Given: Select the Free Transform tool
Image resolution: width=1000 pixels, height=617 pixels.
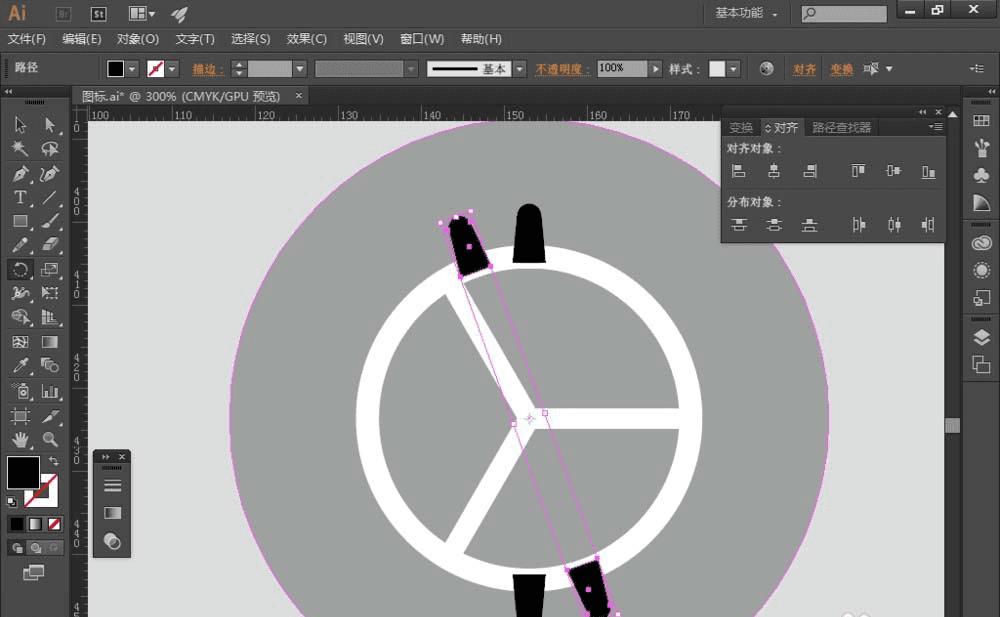Looking at the screenshot, I should 50,294.
